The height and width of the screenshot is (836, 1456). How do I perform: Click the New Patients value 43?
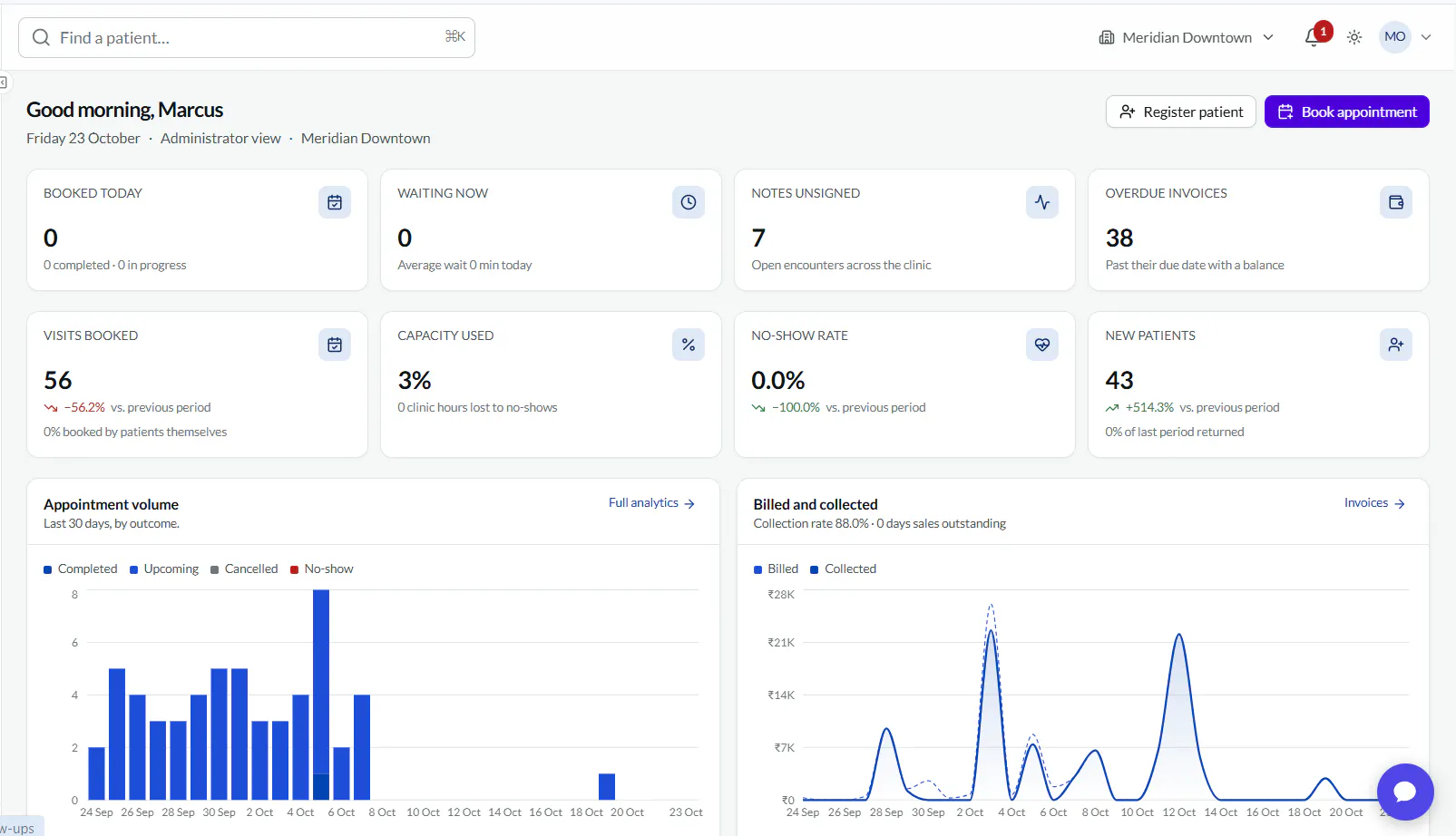(x=1119, y=380)
